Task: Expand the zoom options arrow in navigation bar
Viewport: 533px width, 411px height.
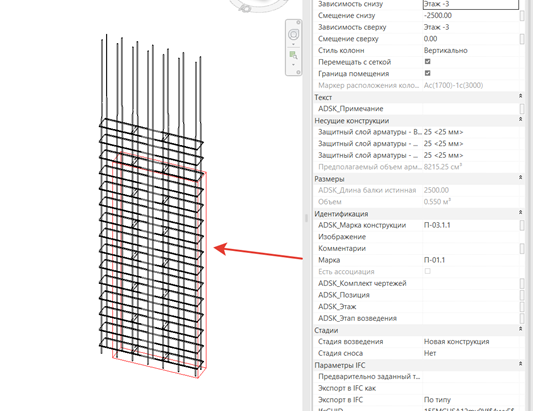Action: (x=293, y=65)
